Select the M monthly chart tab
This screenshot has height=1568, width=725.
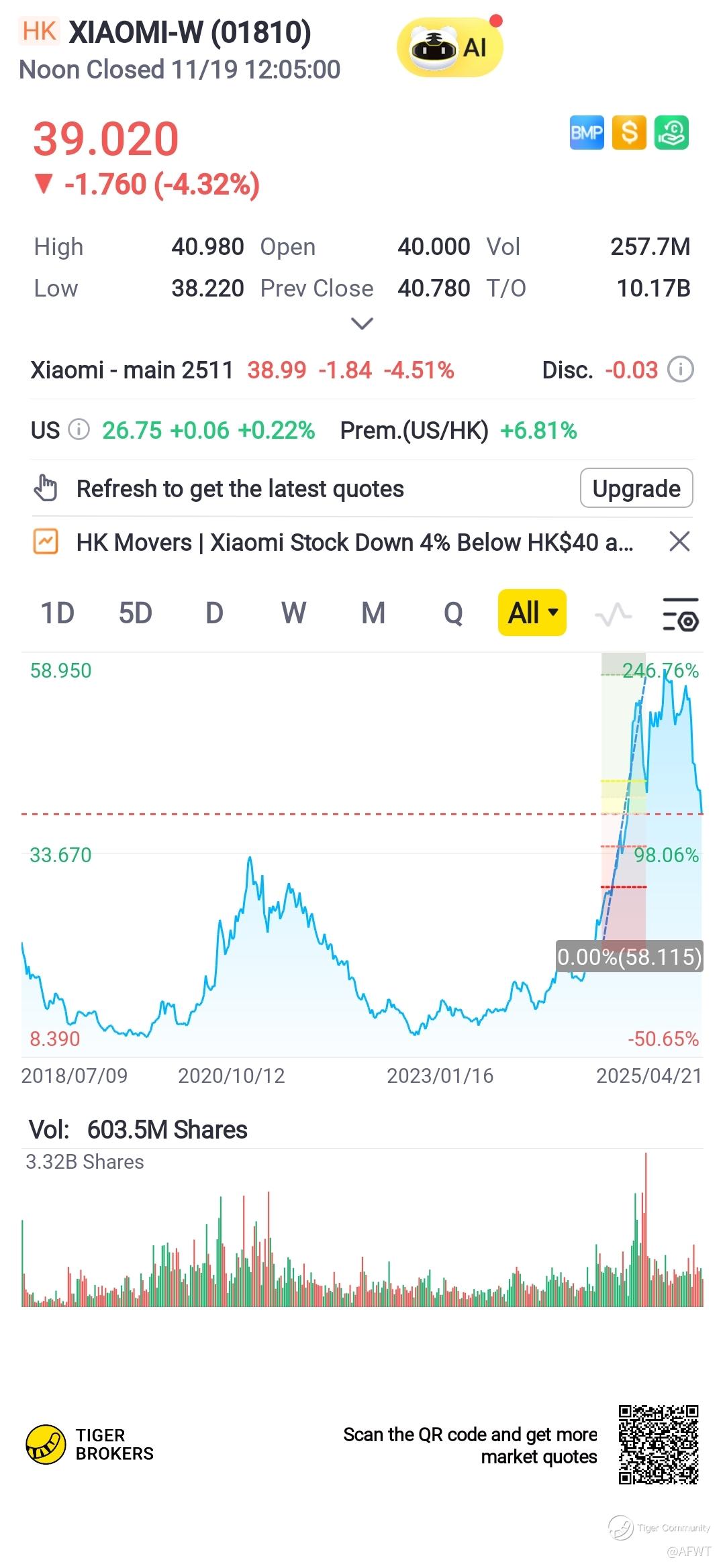pos(373,613)
